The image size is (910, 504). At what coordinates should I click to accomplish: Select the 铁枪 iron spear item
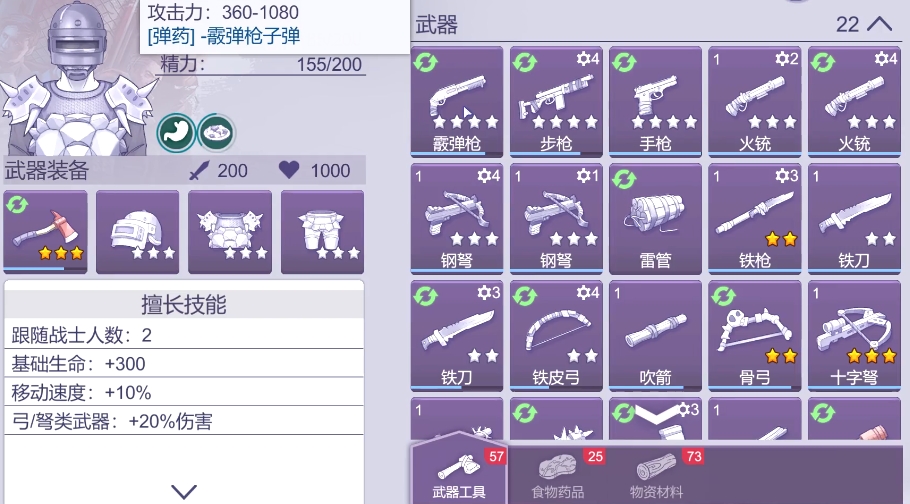coord(754,219)
